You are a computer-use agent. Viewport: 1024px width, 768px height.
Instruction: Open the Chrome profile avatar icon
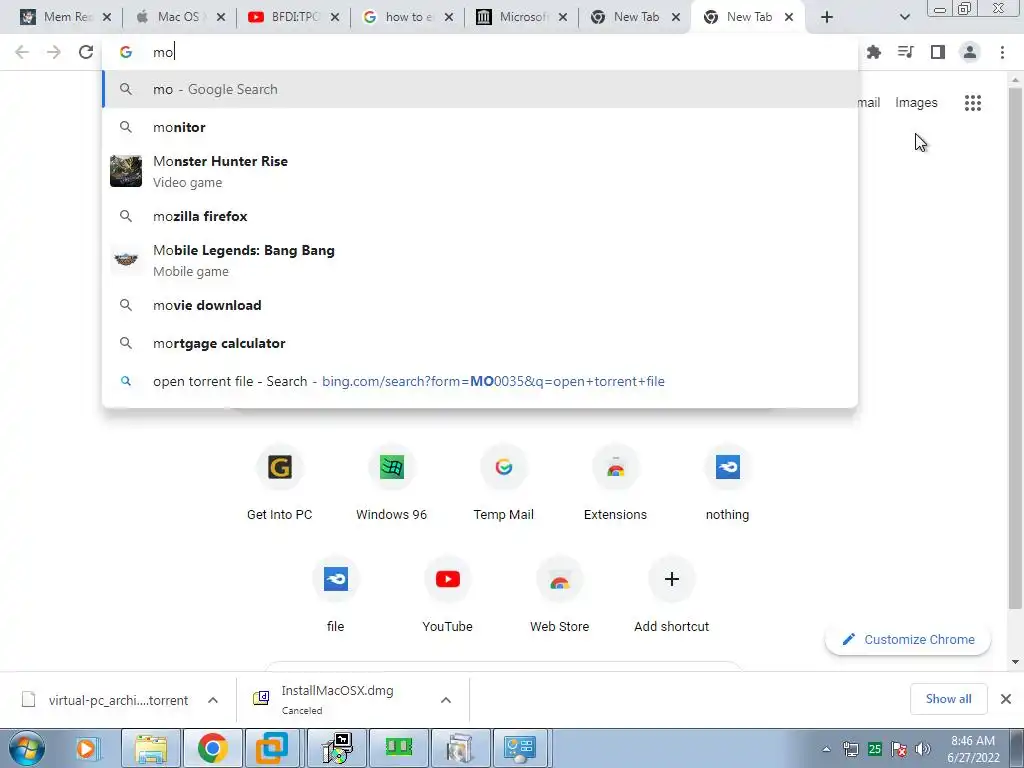click(970, 52)
